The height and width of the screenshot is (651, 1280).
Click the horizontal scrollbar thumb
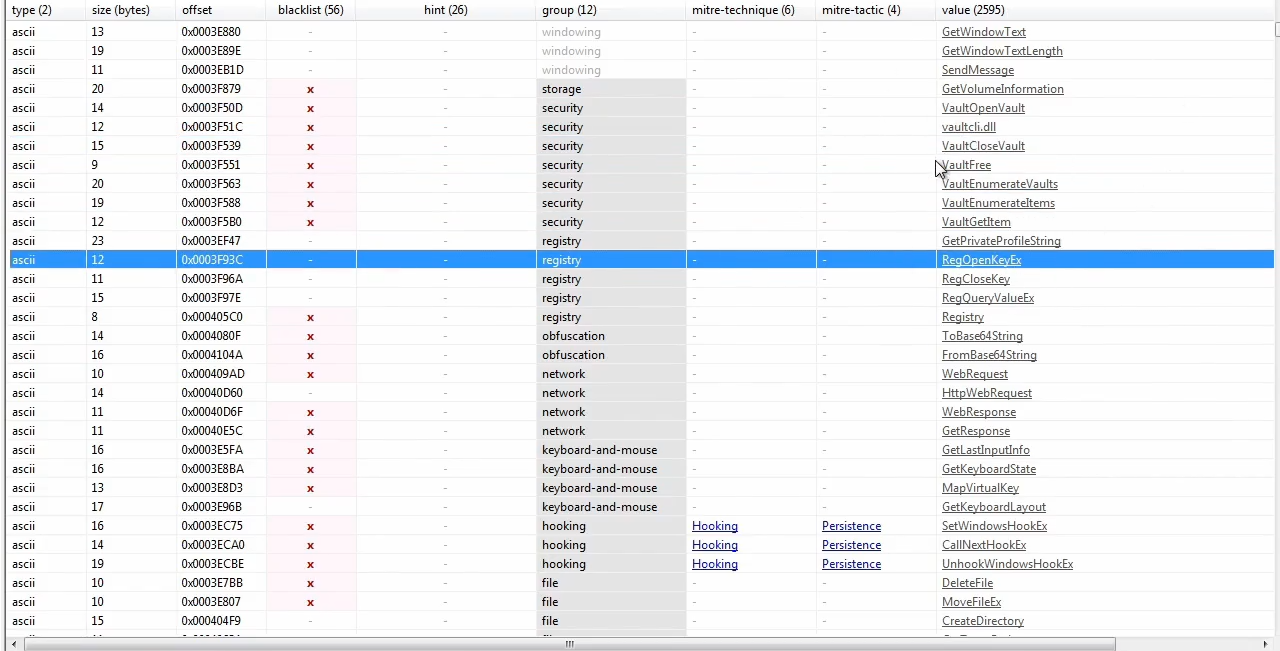pyautogui.click(x=569, y=644)
